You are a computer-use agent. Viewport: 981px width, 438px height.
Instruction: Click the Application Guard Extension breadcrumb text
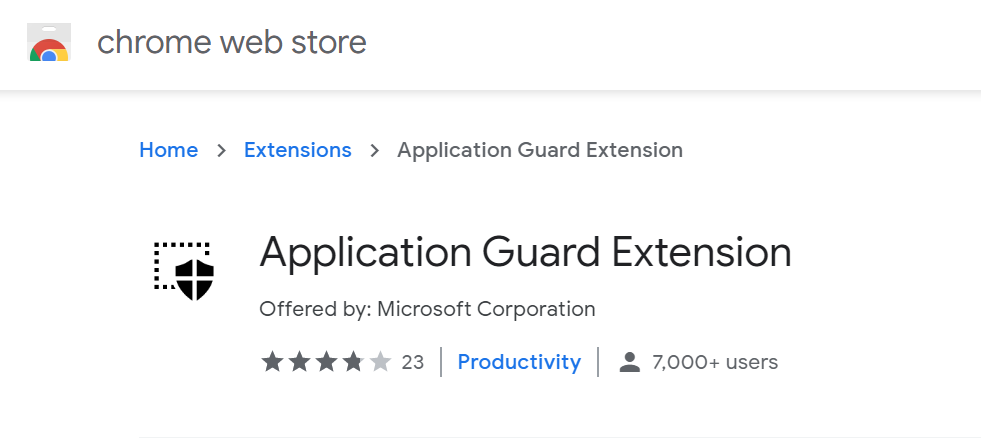tap(539, 150)
